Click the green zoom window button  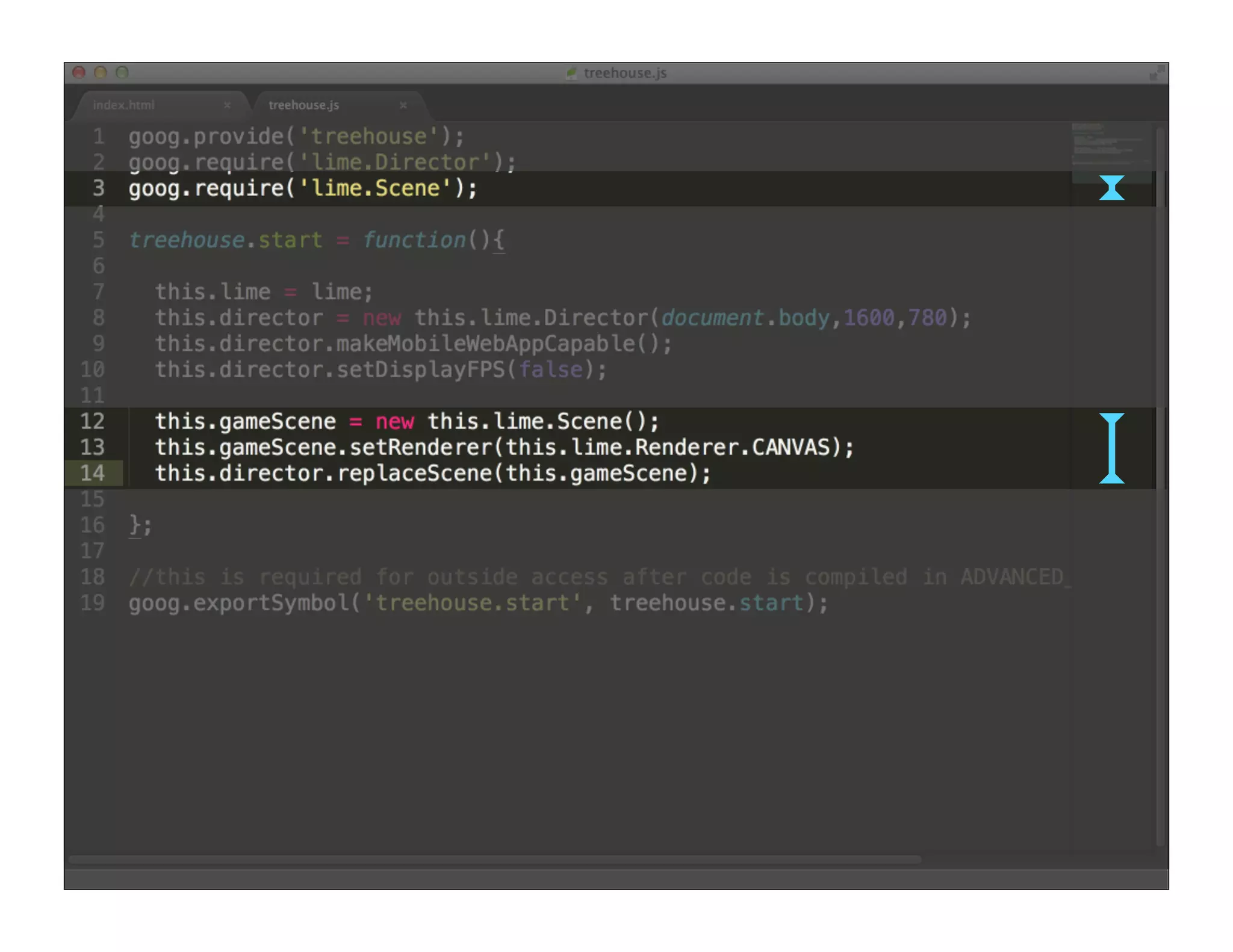122,73
